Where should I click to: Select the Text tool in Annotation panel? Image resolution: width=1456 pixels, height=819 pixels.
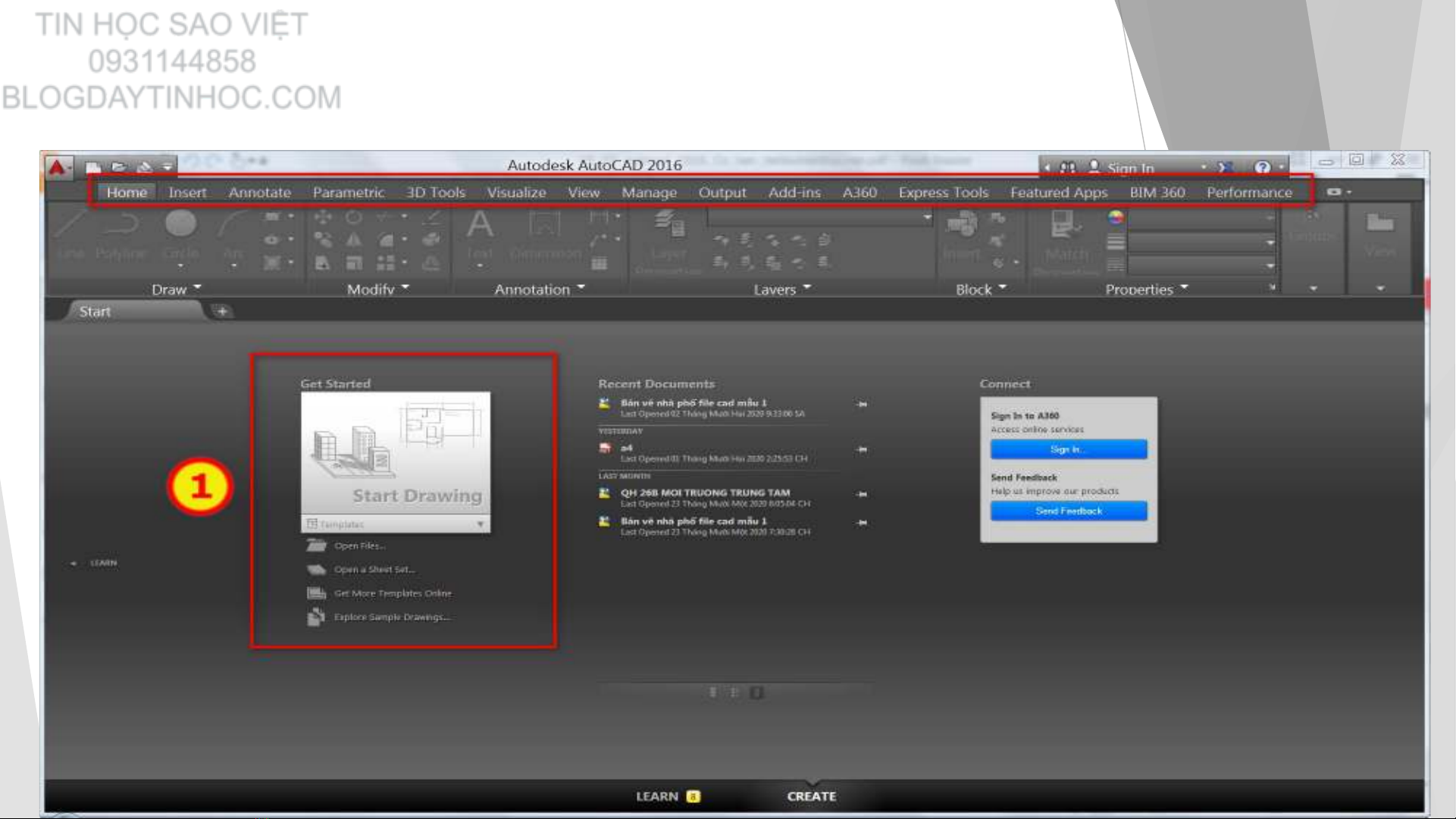[x=480, y=235]
